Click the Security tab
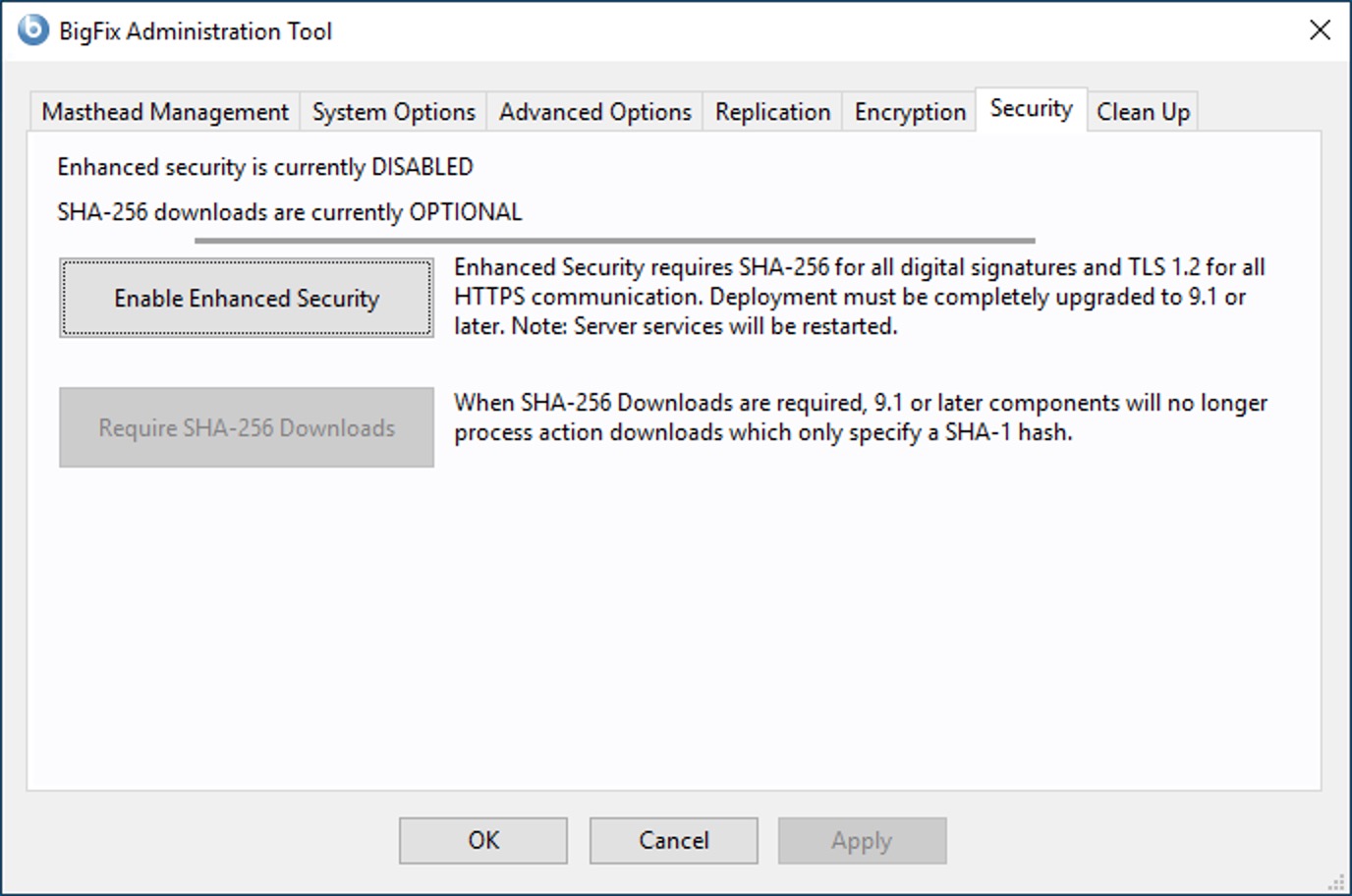Screen dimensions: 1352x896 (1031, 109)
